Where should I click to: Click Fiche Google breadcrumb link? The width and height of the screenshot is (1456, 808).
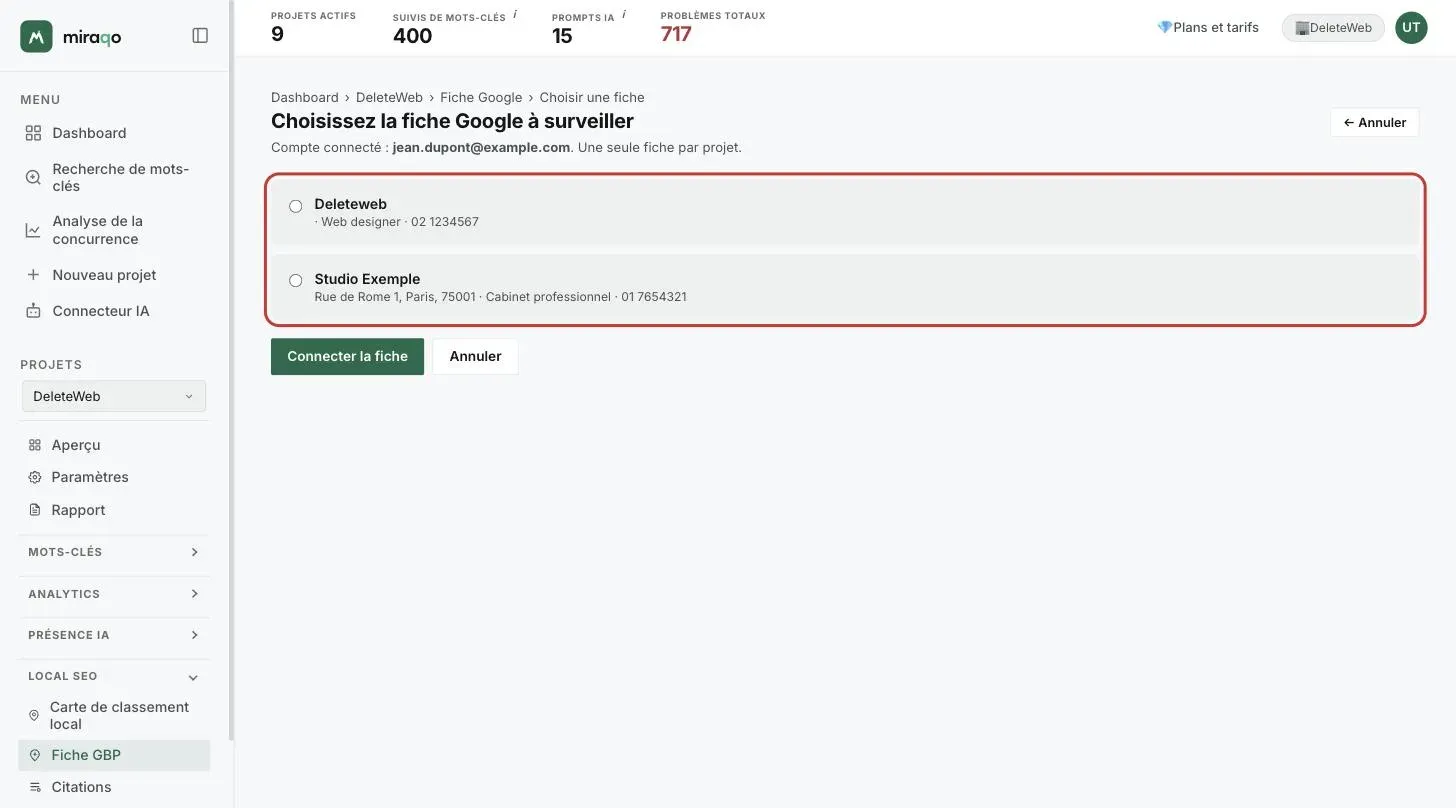481,97
